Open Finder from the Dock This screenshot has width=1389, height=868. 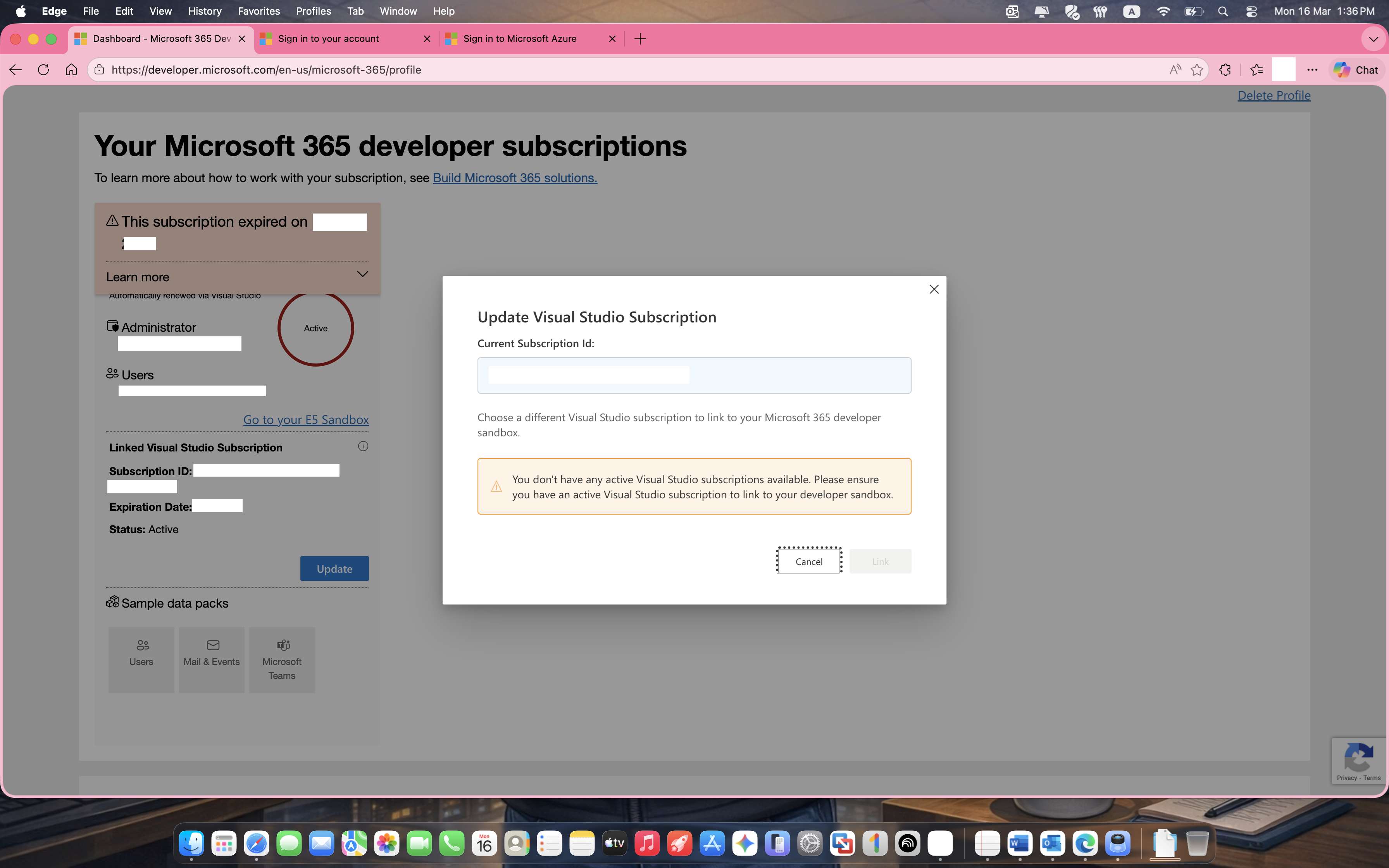191,843
